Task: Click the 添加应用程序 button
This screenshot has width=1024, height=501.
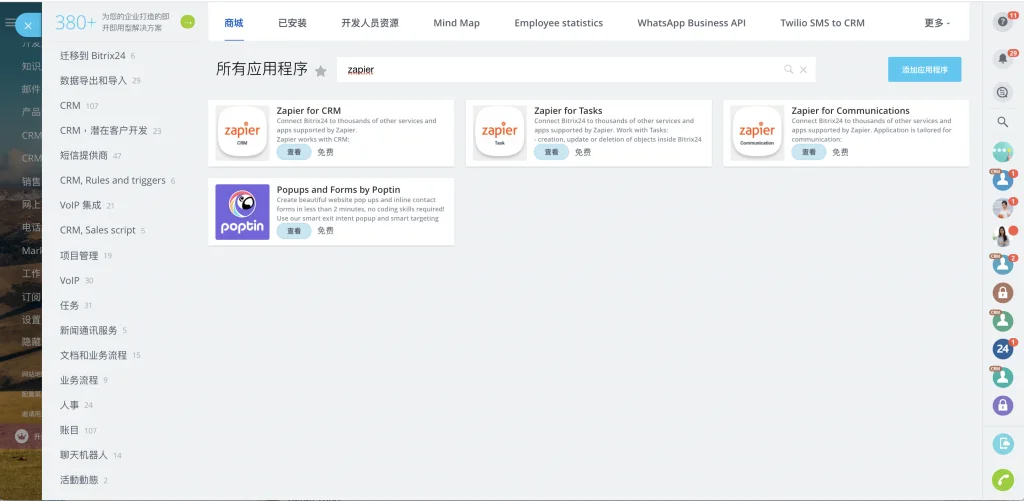Action: (x=924, y=69)
